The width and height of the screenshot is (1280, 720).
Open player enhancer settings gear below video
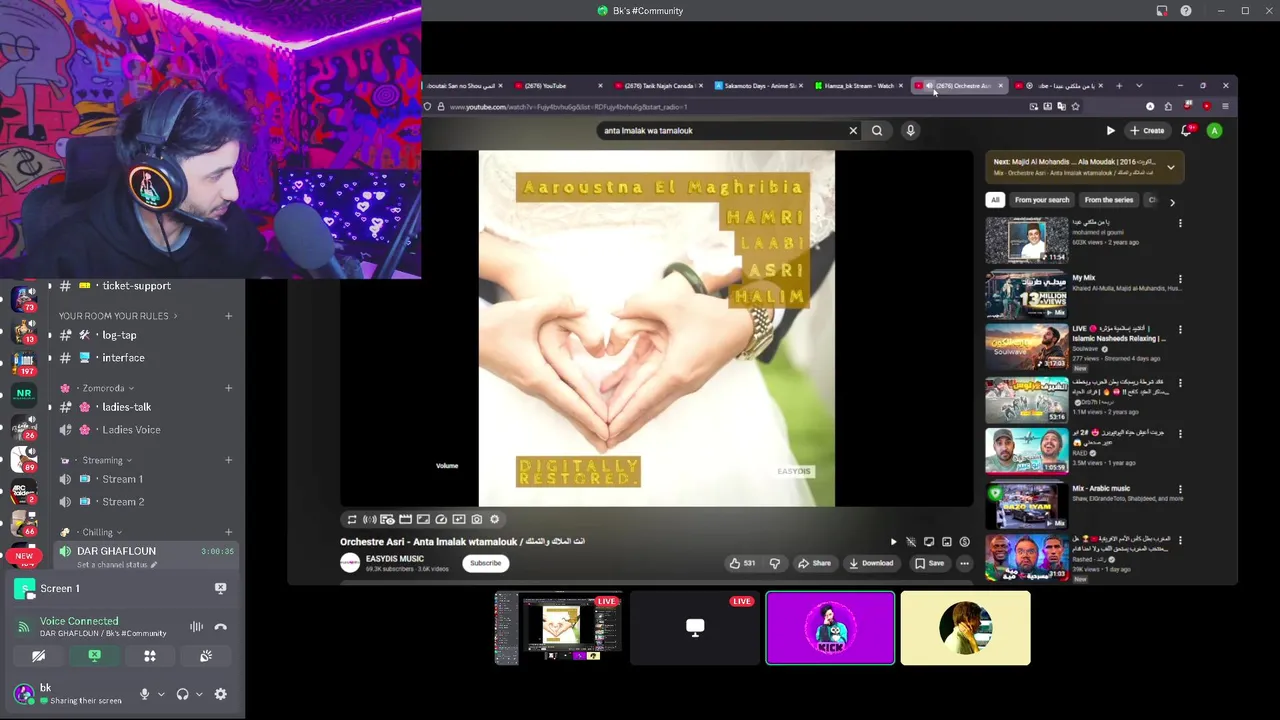click(494, 519)
